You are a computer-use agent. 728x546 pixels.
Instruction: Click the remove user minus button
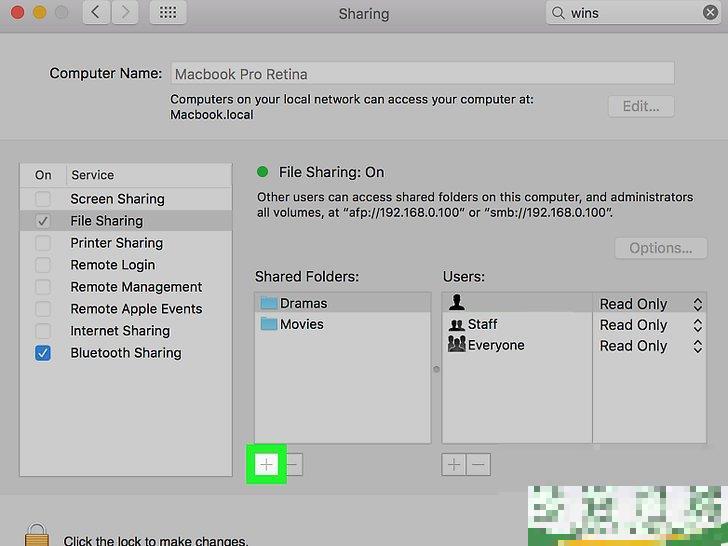[x=479, y=465]
